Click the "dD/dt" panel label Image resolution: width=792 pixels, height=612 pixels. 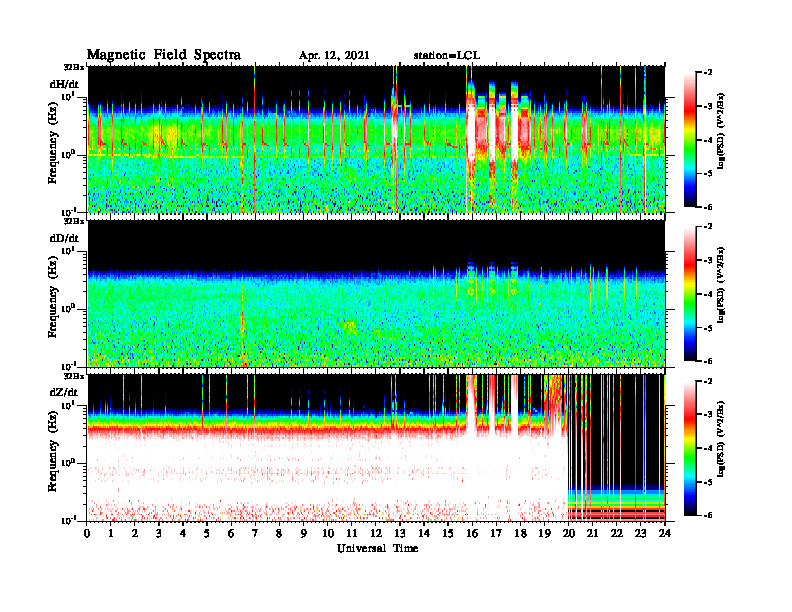(x=64, y=238)
